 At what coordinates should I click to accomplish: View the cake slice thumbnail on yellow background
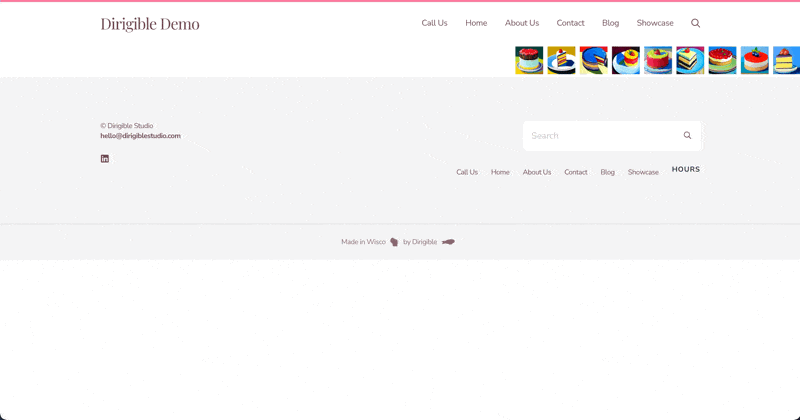(x=561, y=60)
